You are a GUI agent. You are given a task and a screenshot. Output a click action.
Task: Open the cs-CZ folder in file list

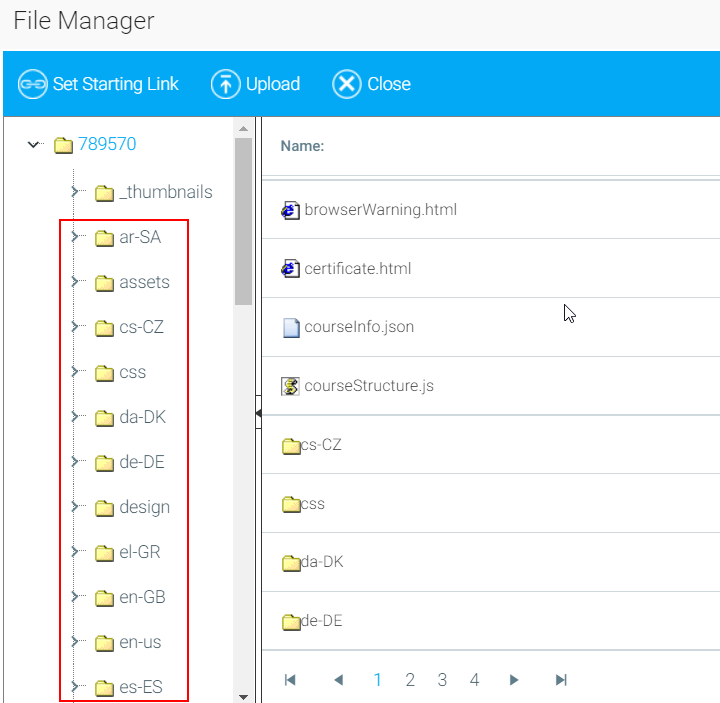pyautogui.click(x=320, y=445)
